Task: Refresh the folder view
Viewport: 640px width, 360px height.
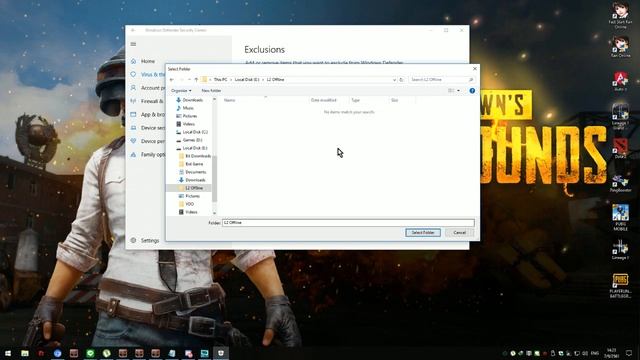Action: 402,80
